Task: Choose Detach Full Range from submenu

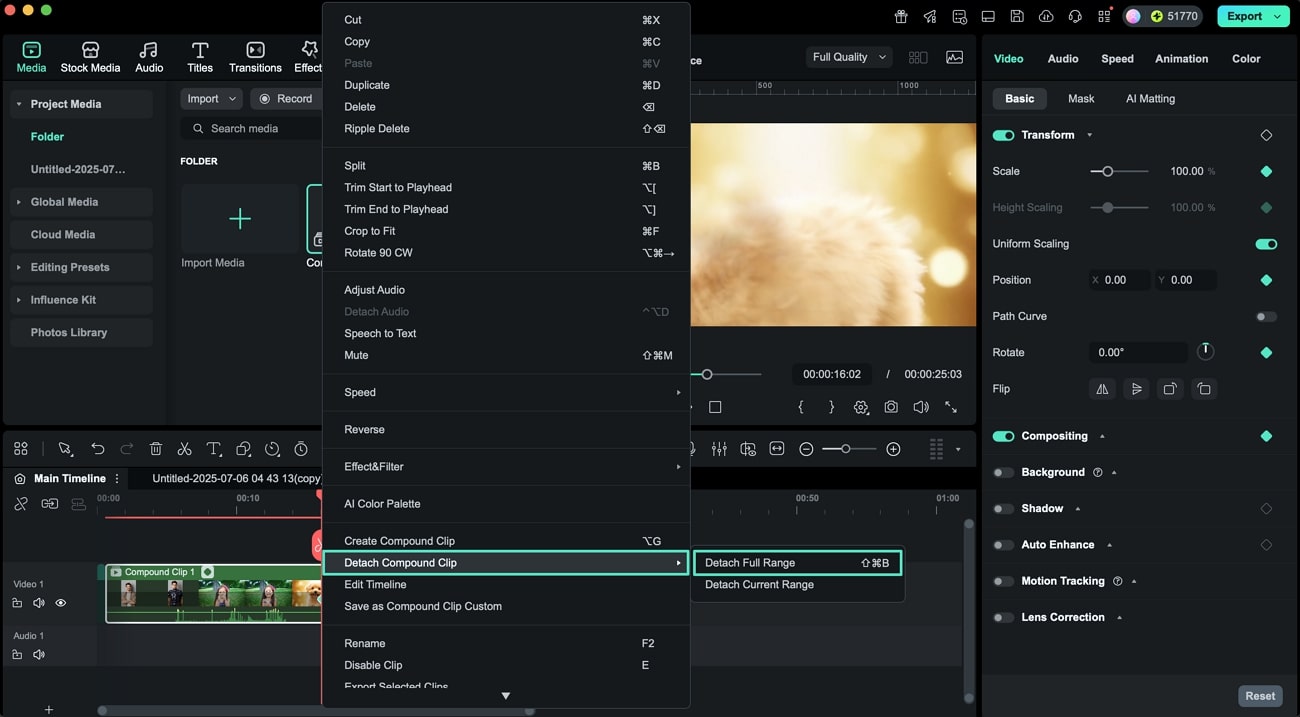Action: pos(797,563)
